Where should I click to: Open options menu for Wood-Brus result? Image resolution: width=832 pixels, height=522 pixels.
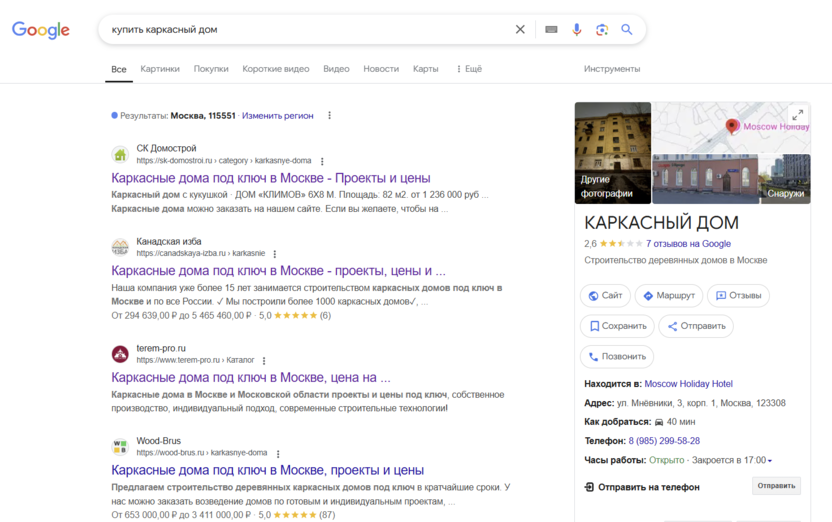click(x=278, y=453)
